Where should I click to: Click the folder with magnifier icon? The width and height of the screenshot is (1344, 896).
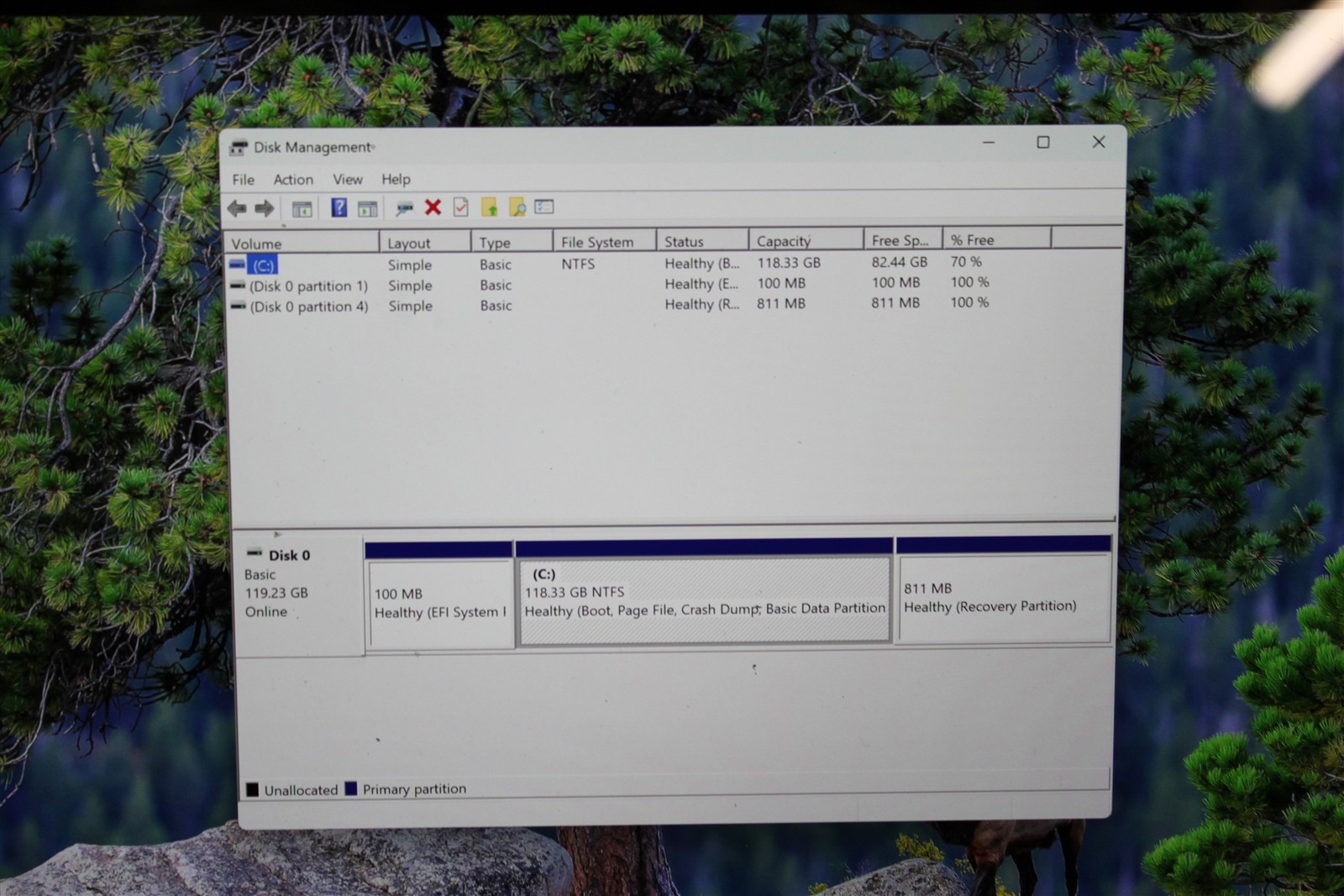pos(517,207)
